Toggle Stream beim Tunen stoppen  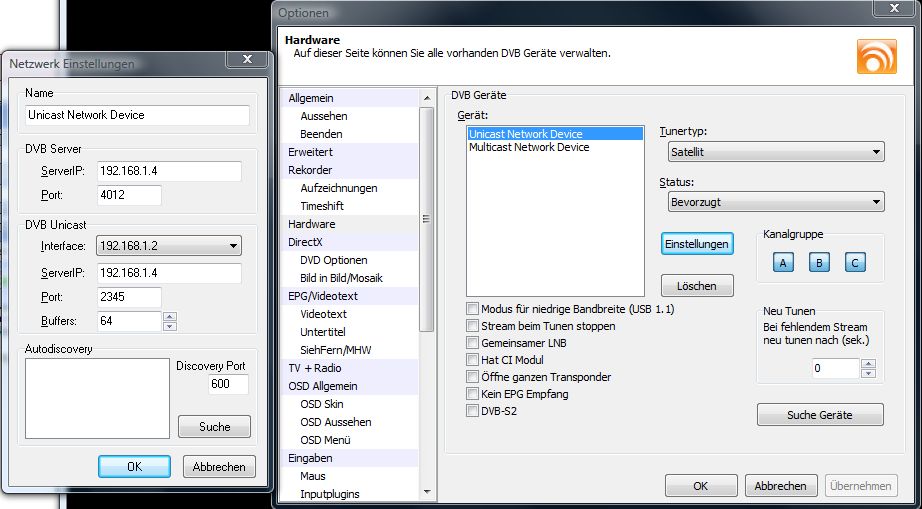tap(473, 326)
